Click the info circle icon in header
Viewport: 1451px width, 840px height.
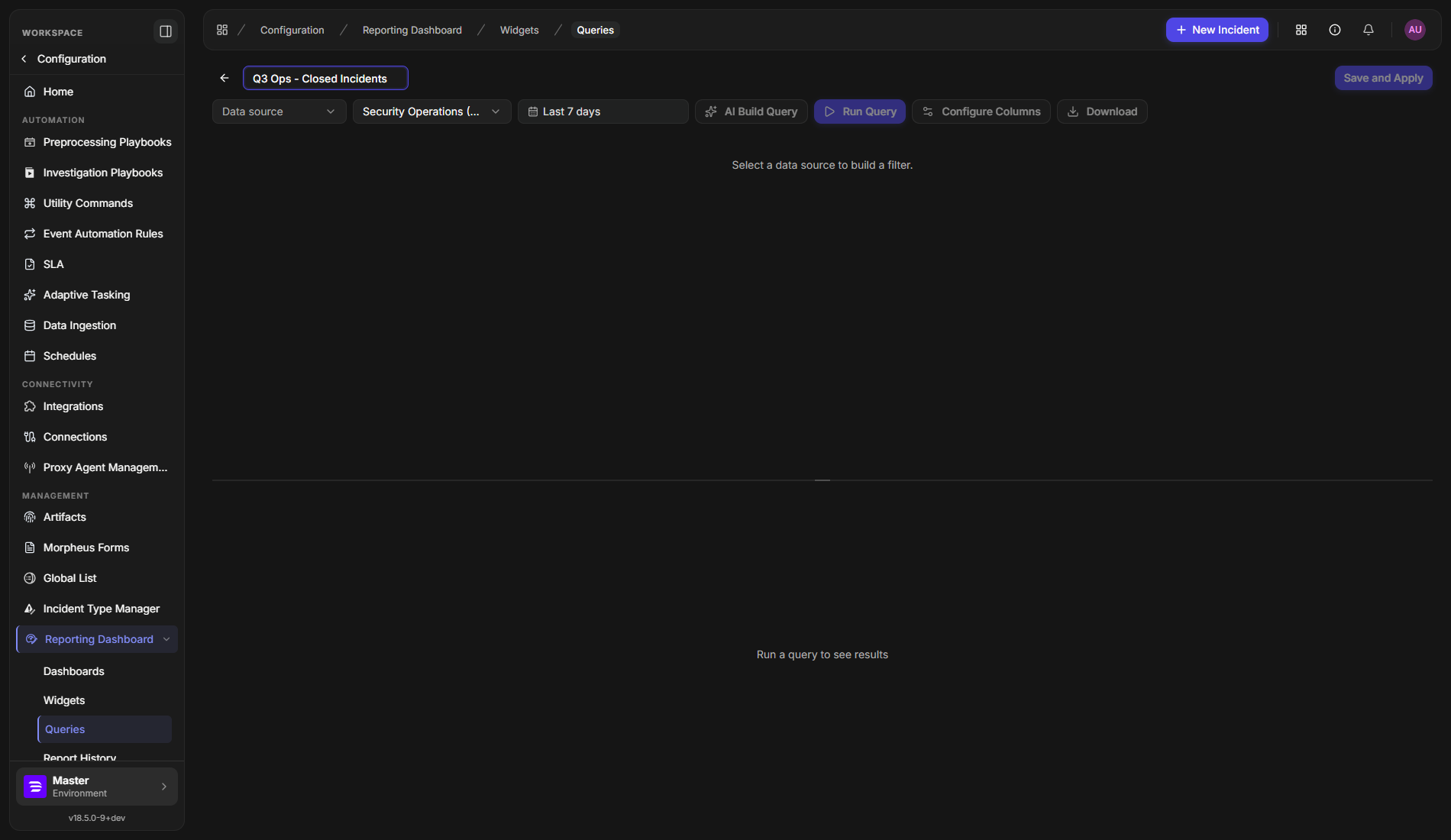click(x=1335, y=30)
